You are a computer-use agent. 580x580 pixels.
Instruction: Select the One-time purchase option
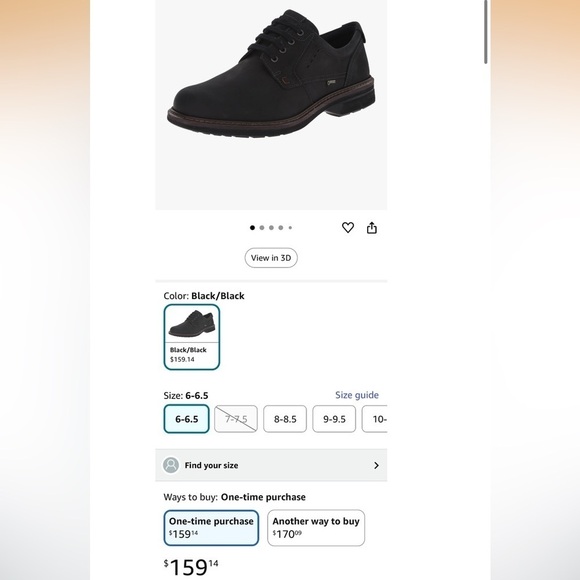[x=211, y=528]
